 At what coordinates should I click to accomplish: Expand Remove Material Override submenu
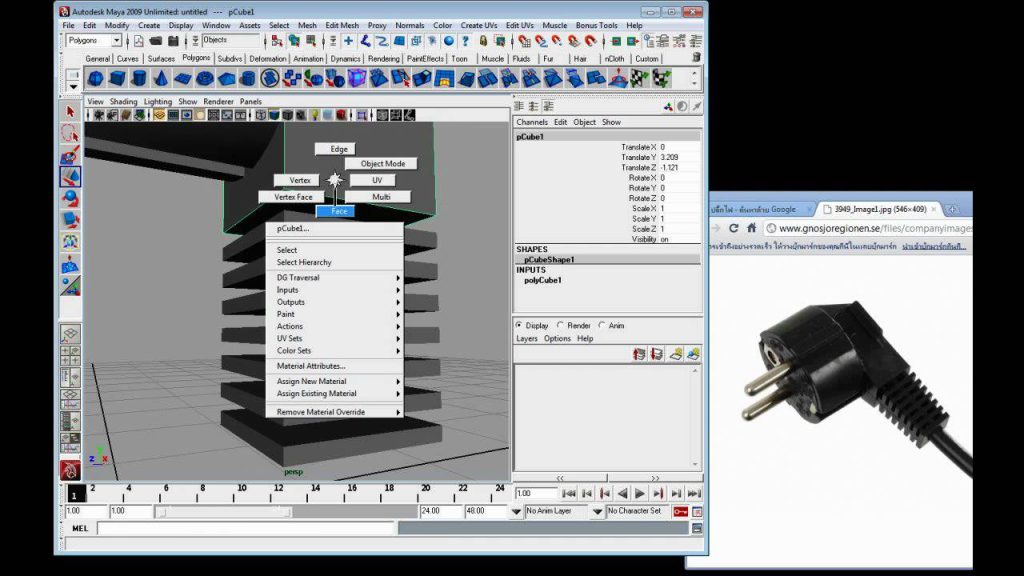tap(334, 412)
